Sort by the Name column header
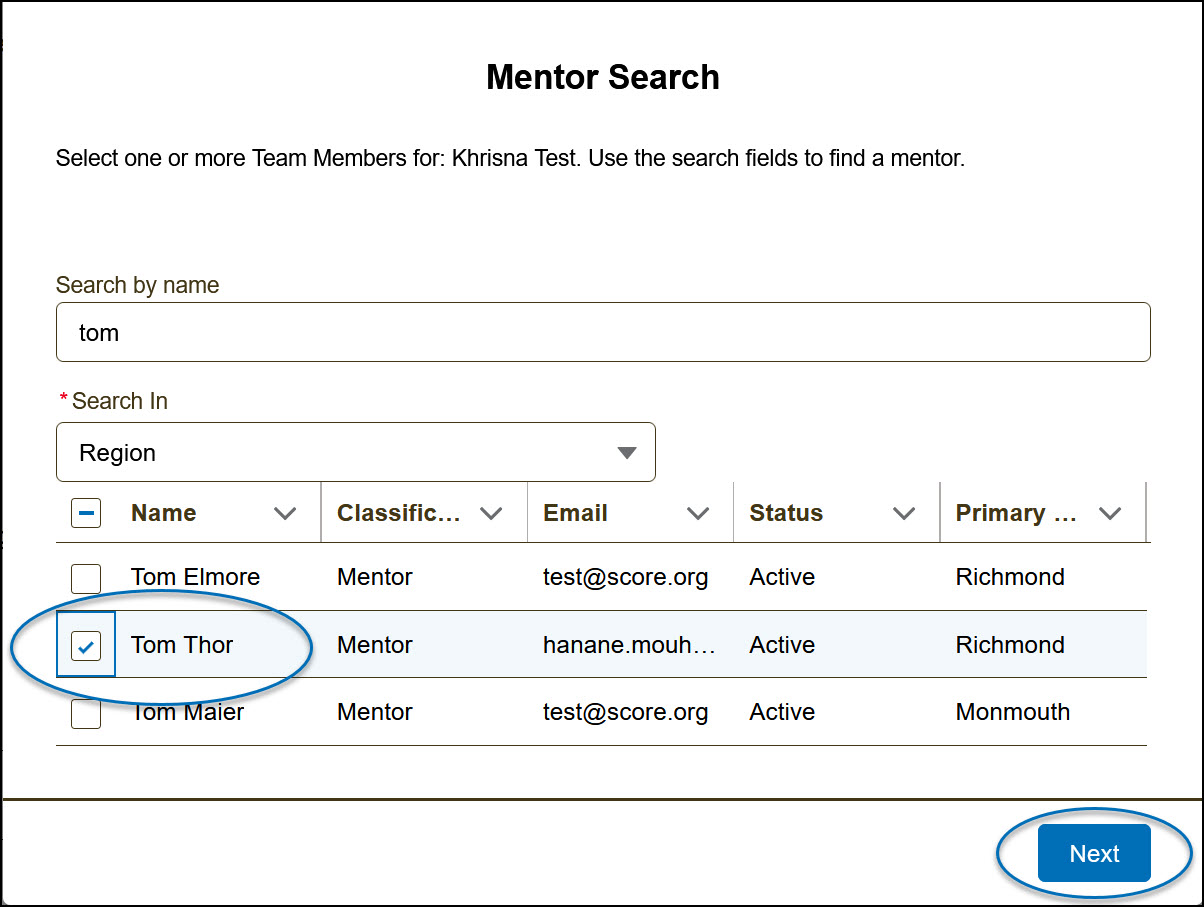The width and height of the screenshot is (1204, 907). point(164,514)
